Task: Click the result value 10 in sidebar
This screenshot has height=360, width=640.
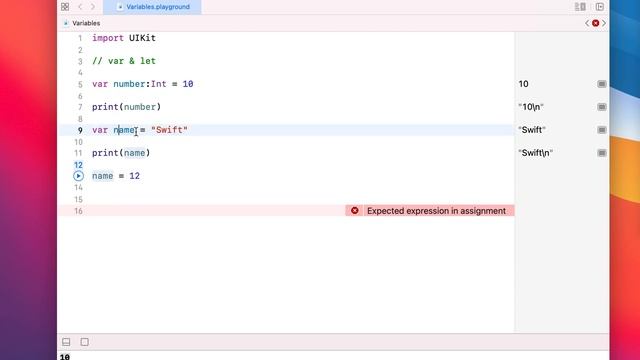Action: [x=523, y=84]
